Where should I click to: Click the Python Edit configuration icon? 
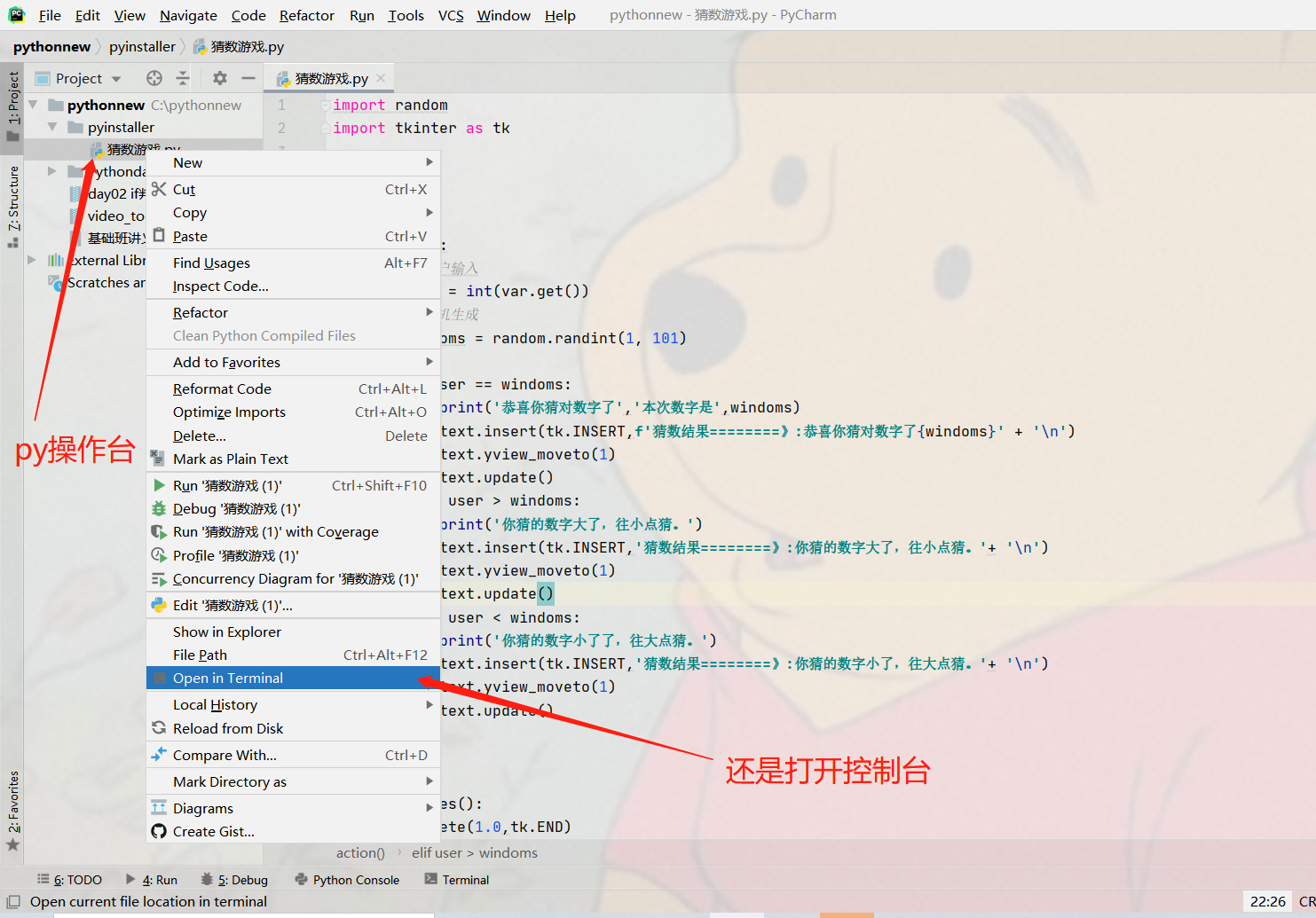pyautogui.click(x=159, y=605)
